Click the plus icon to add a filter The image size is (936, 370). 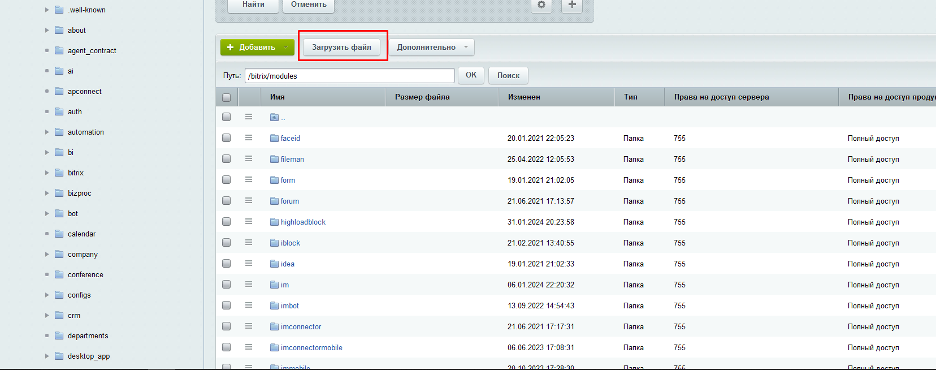tap(572, 4)
